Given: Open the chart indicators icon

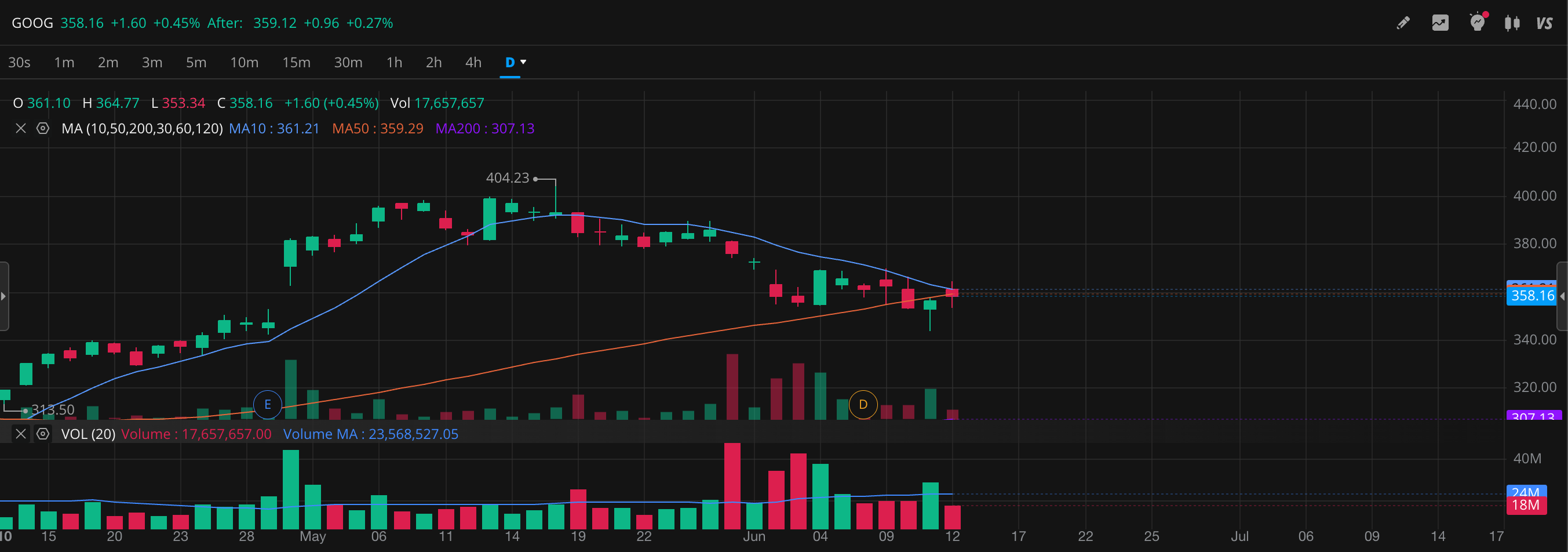Looking at the screenshot, I should click(x=1440, y=23).
